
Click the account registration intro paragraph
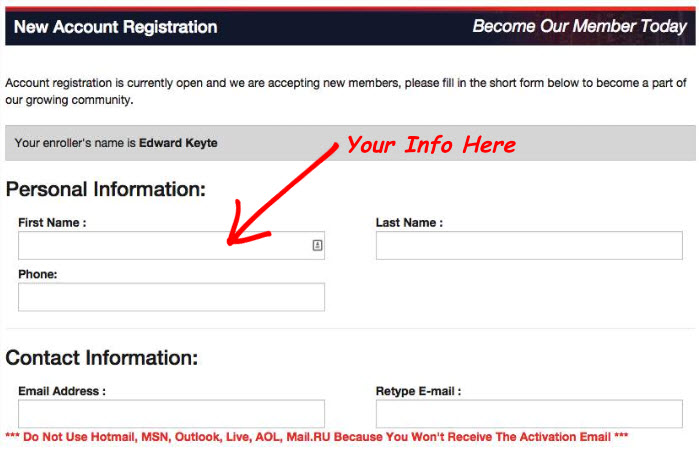click(x=345, y=91)
